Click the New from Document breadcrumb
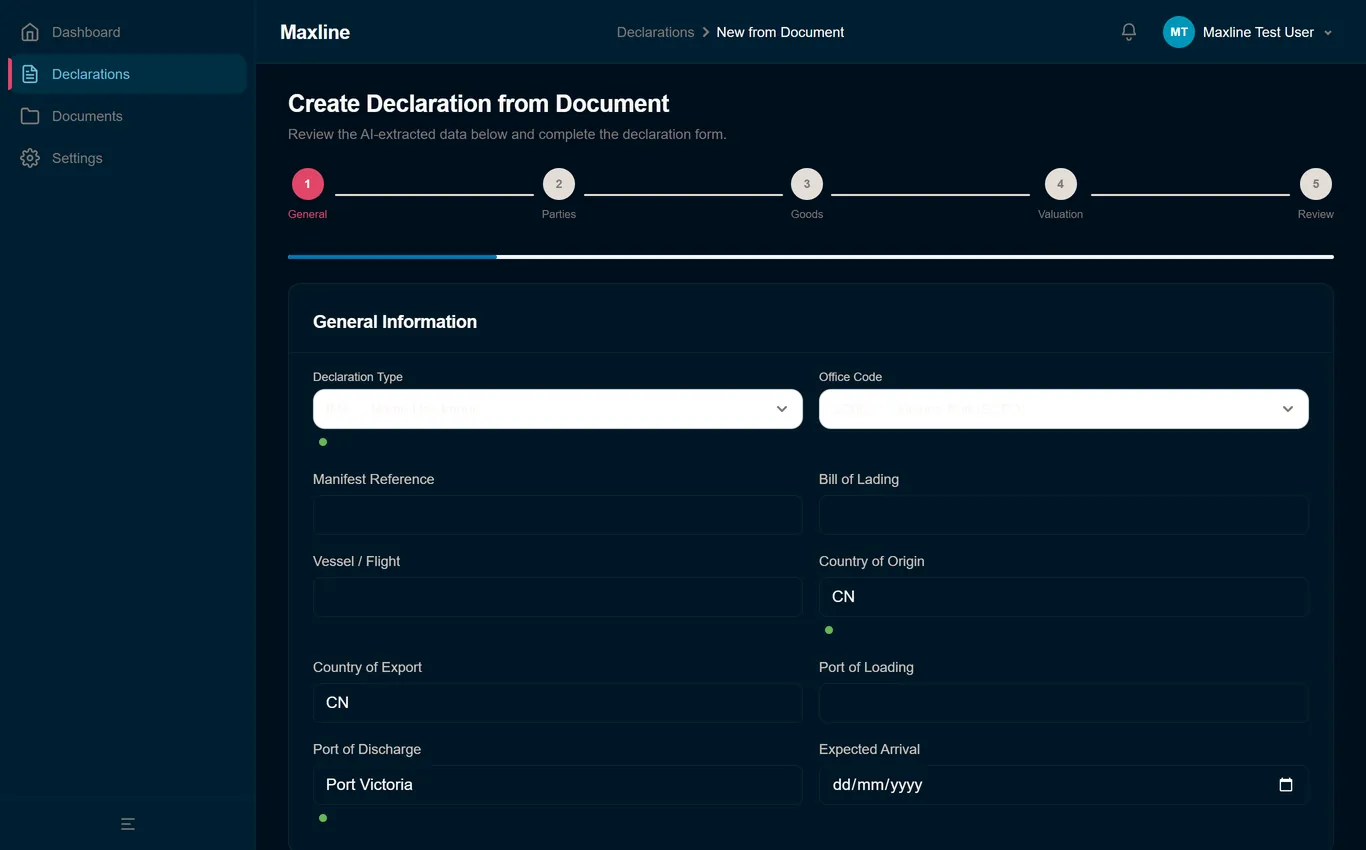The image size is (1366, 850). (x=780, y=32)
